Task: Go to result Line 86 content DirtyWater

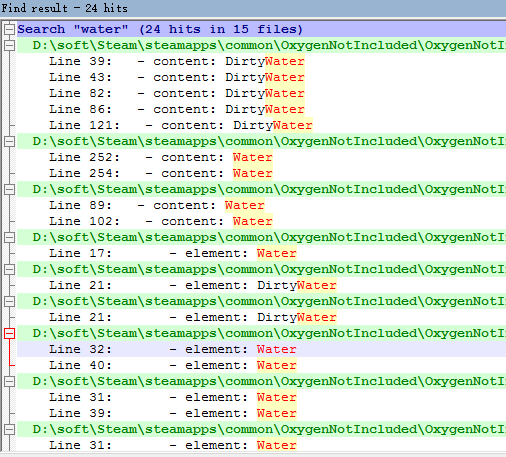Action: tap(261, 109)
